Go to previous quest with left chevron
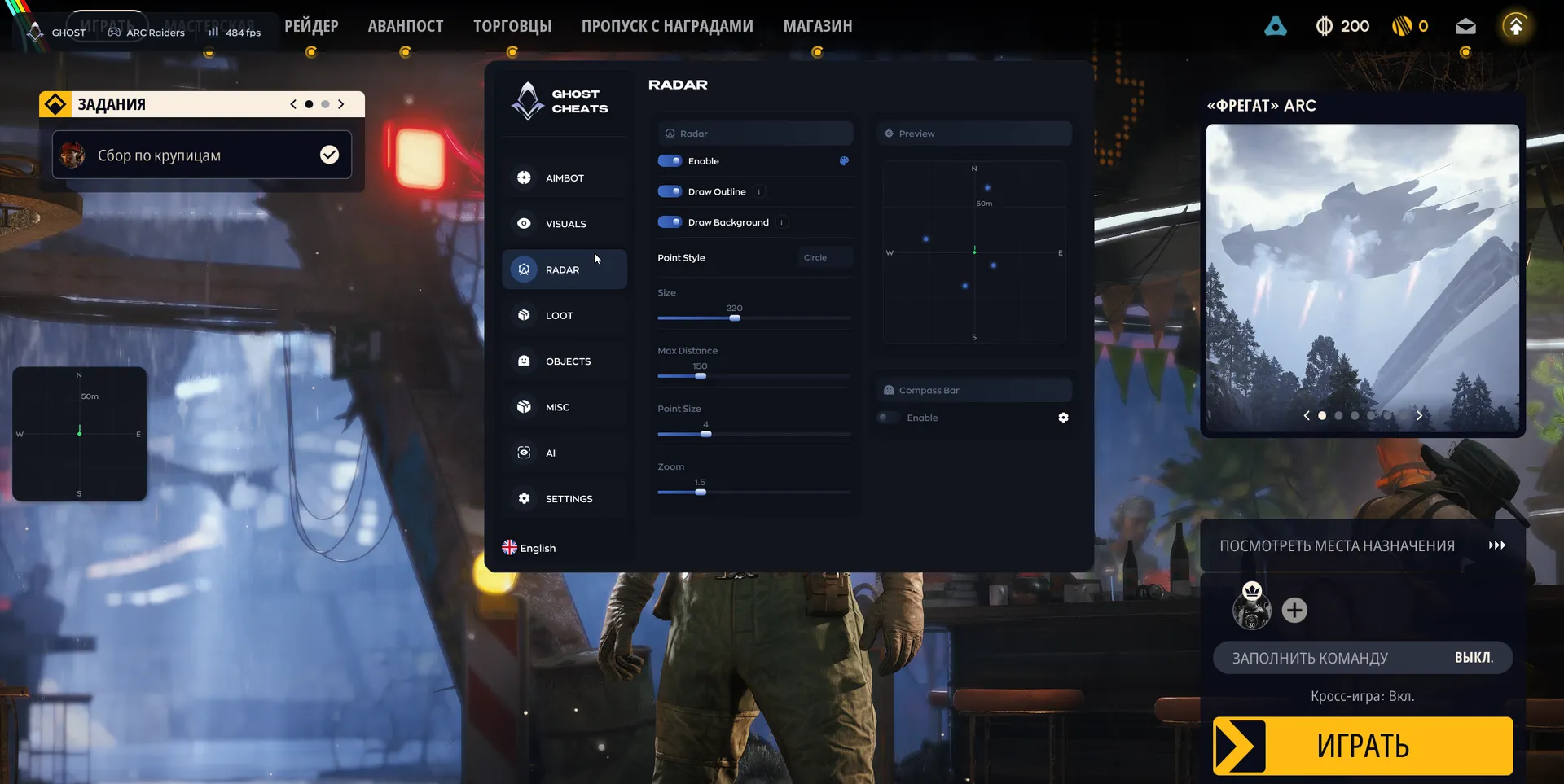This screenshot has height=784, width=1564. [293, 104]
